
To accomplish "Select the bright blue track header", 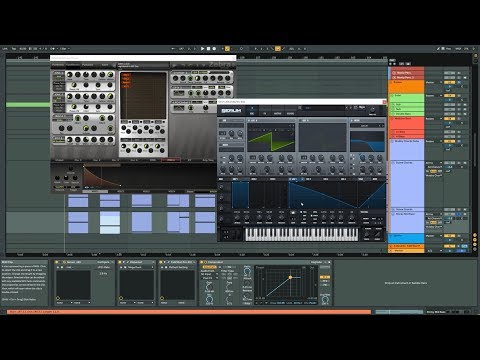I will pyautogui.click(x=406, y=238).
